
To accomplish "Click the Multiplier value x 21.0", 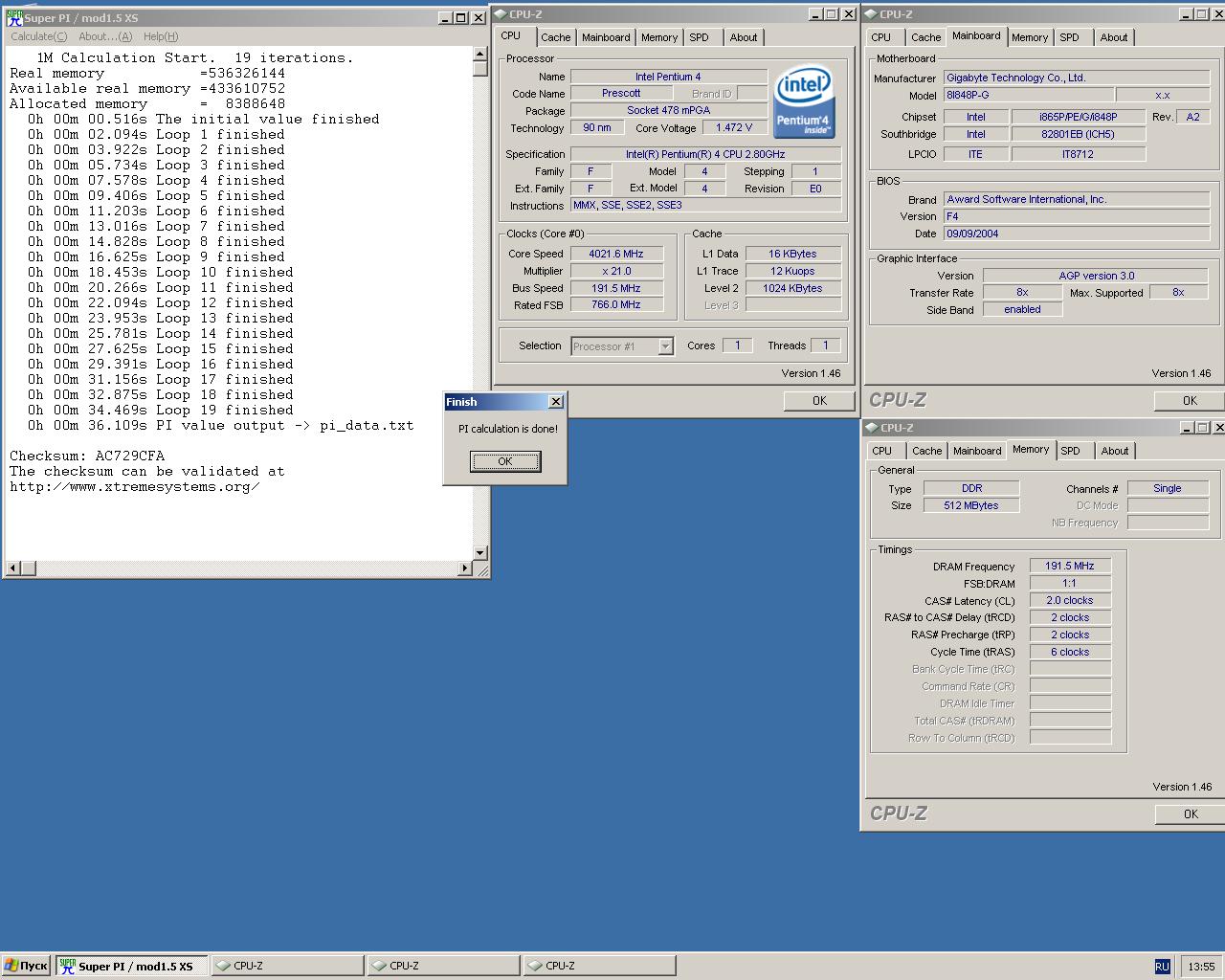I will click(x=616, y=271).
